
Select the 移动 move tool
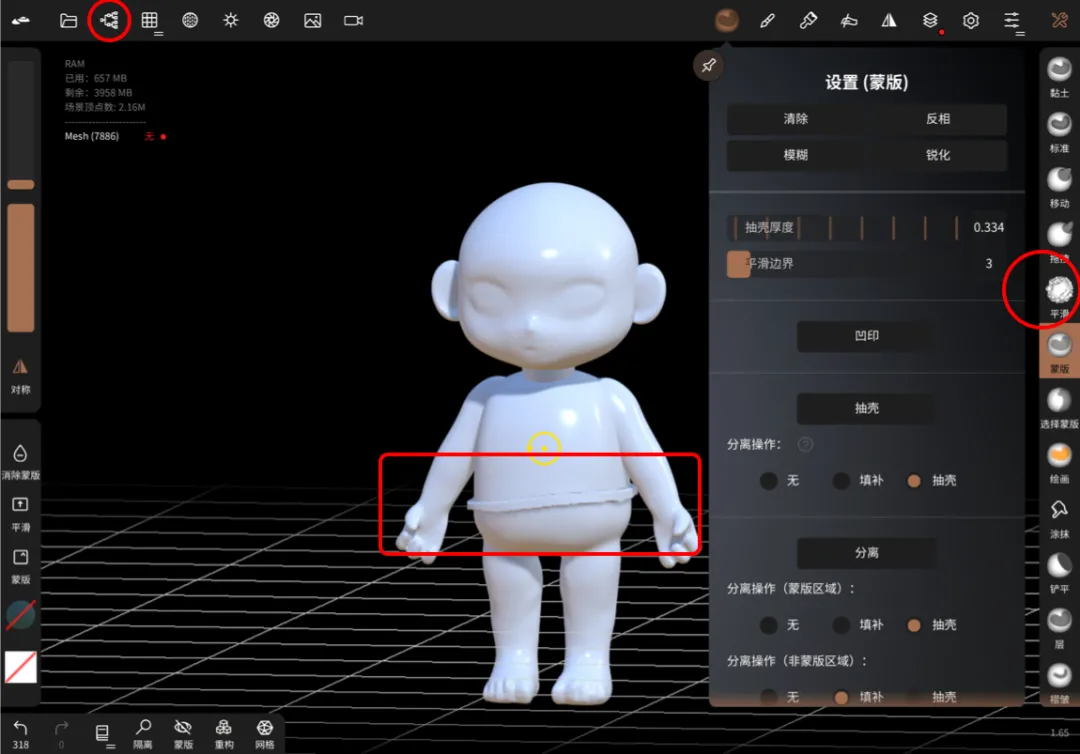1059,187
